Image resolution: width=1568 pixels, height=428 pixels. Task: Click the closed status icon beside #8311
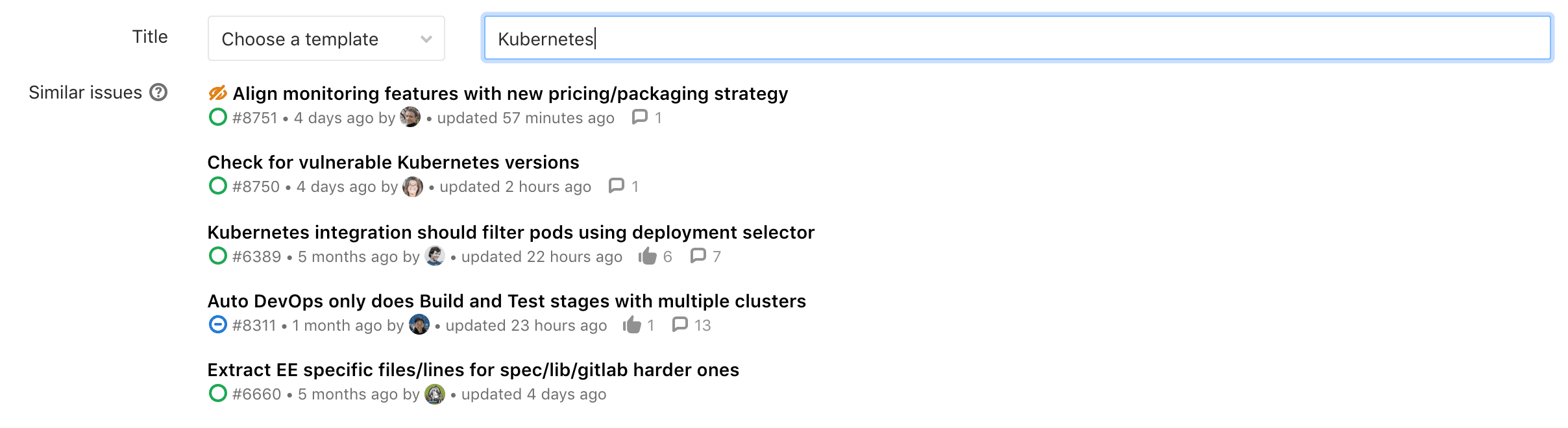coord(217,325)
